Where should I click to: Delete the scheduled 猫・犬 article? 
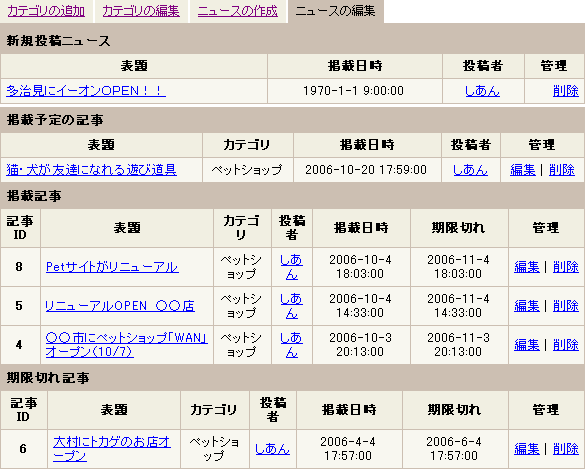click(562, 170)
